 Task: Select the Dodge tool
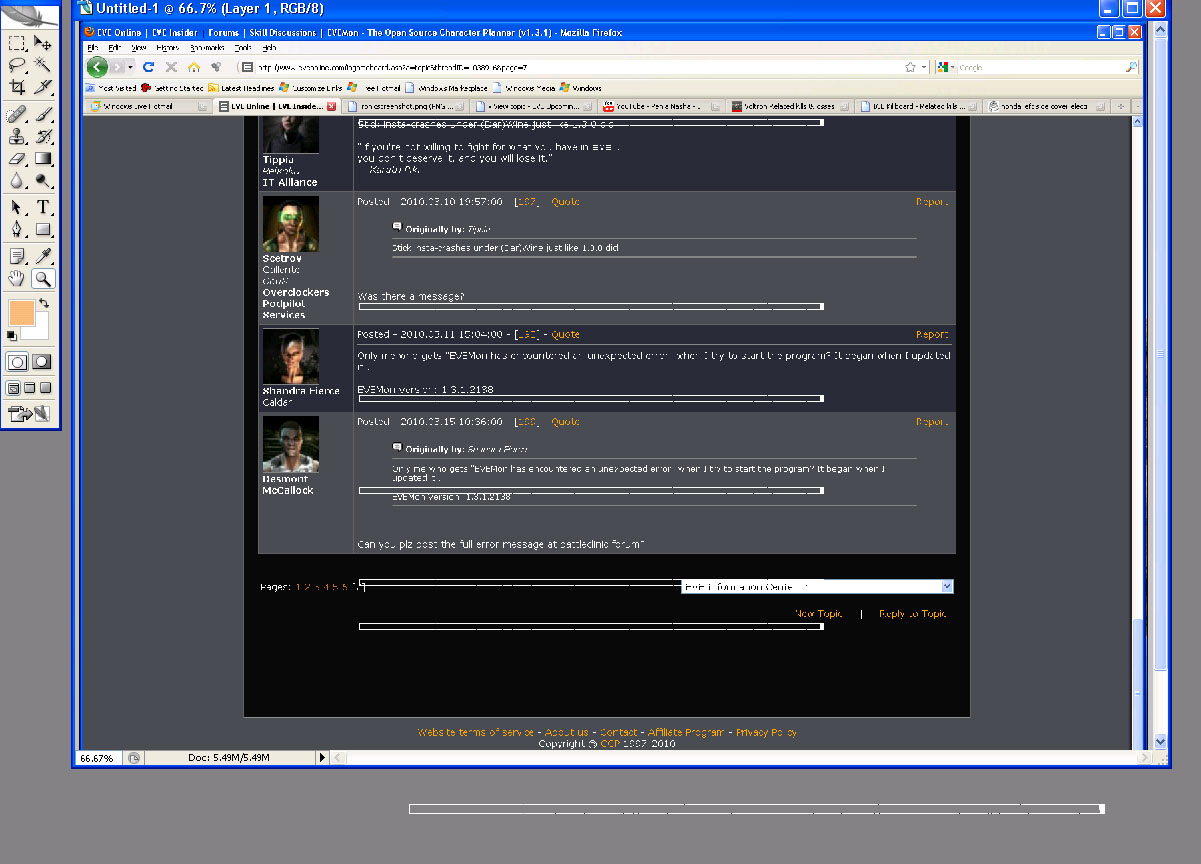coord(43,181)
